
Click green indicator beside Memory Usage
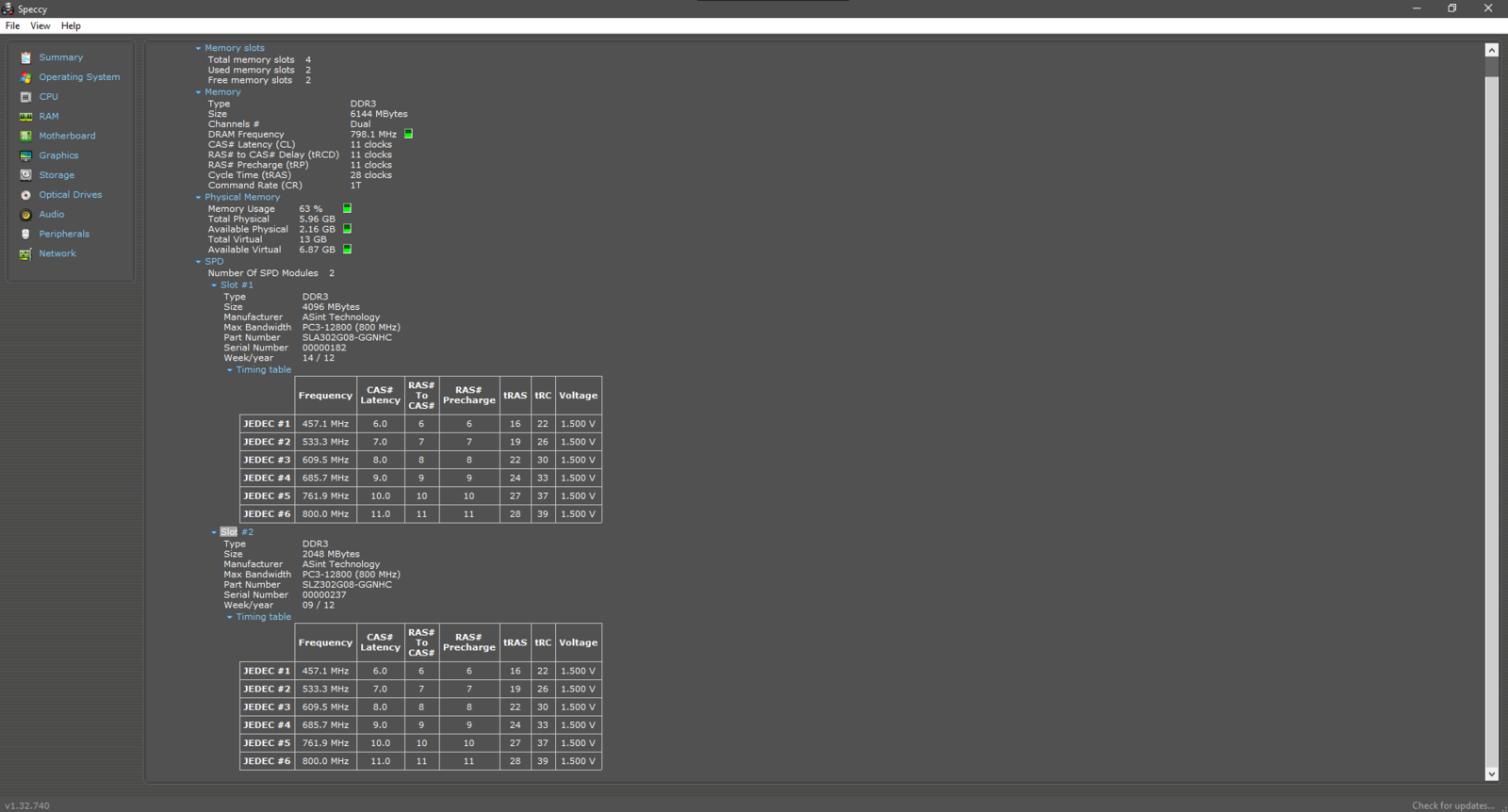(x=347, y=208)
